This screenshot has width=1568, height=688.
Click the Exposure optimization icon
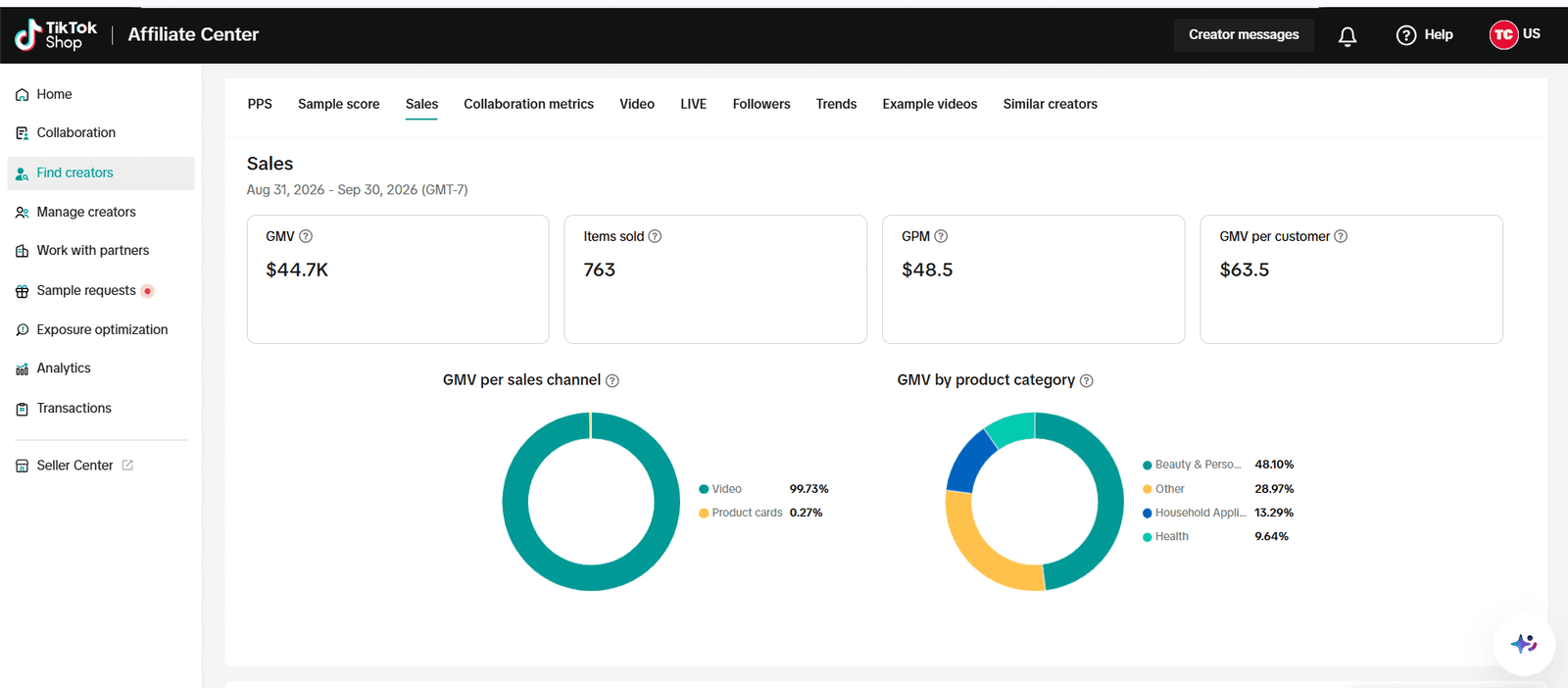coord(22,330)
